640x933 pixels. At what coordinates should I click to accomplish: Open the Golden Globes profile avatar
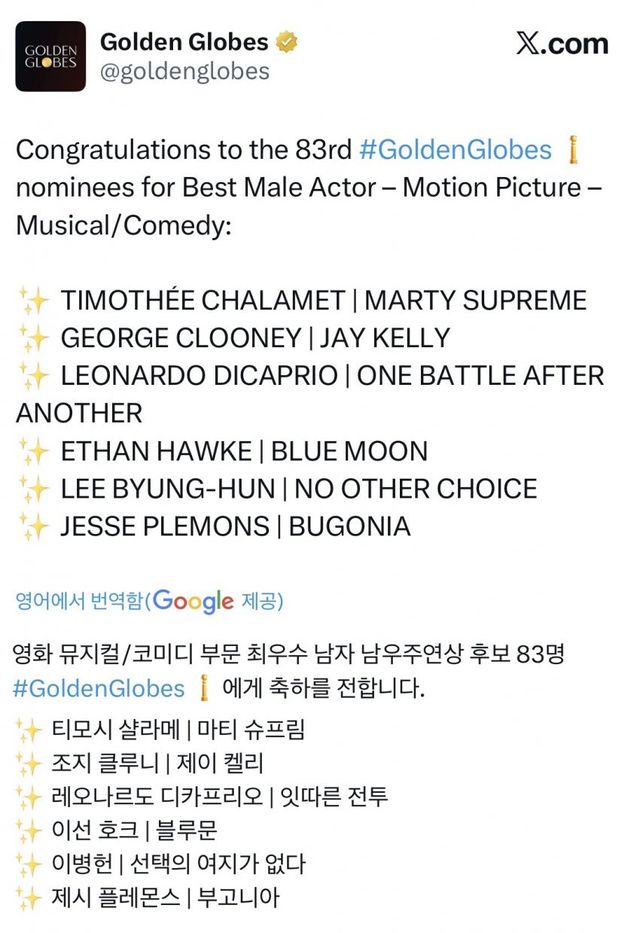point(51,56)
